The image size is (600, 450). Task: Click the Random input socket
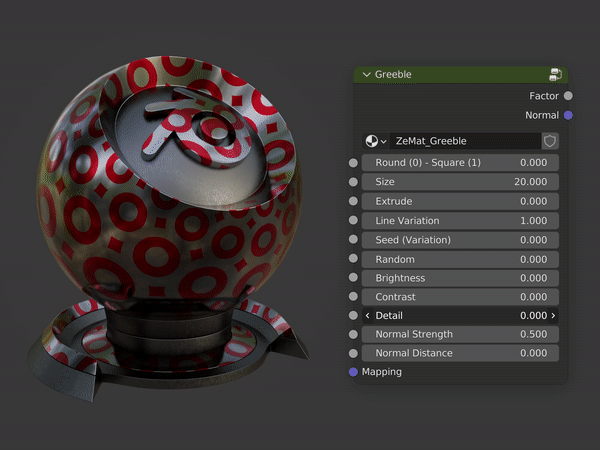353,259
